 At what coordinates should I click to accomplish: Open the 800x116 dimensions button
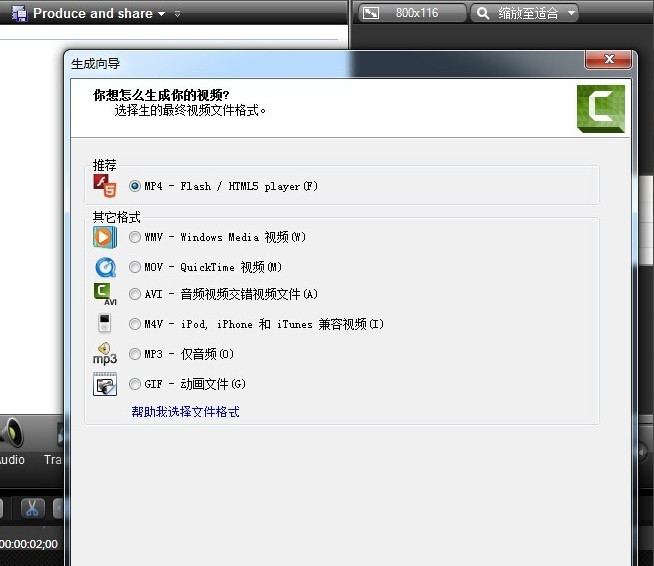(412, 13)
